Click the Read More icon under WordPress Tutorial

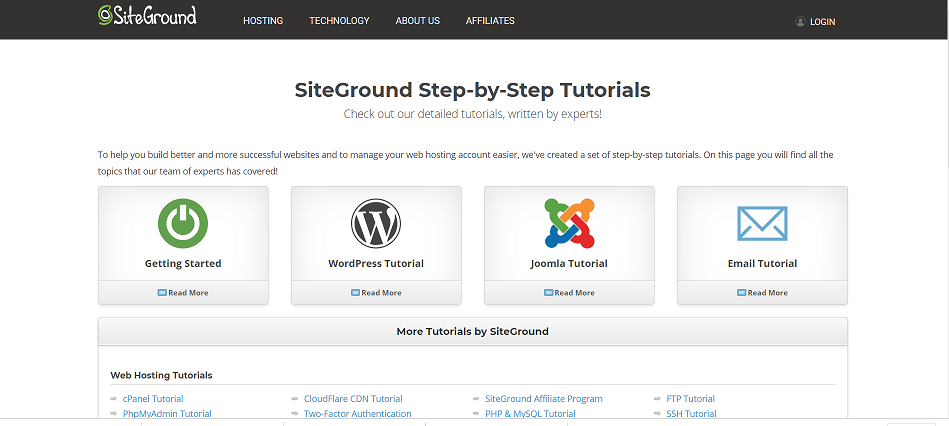pos(355,292)
